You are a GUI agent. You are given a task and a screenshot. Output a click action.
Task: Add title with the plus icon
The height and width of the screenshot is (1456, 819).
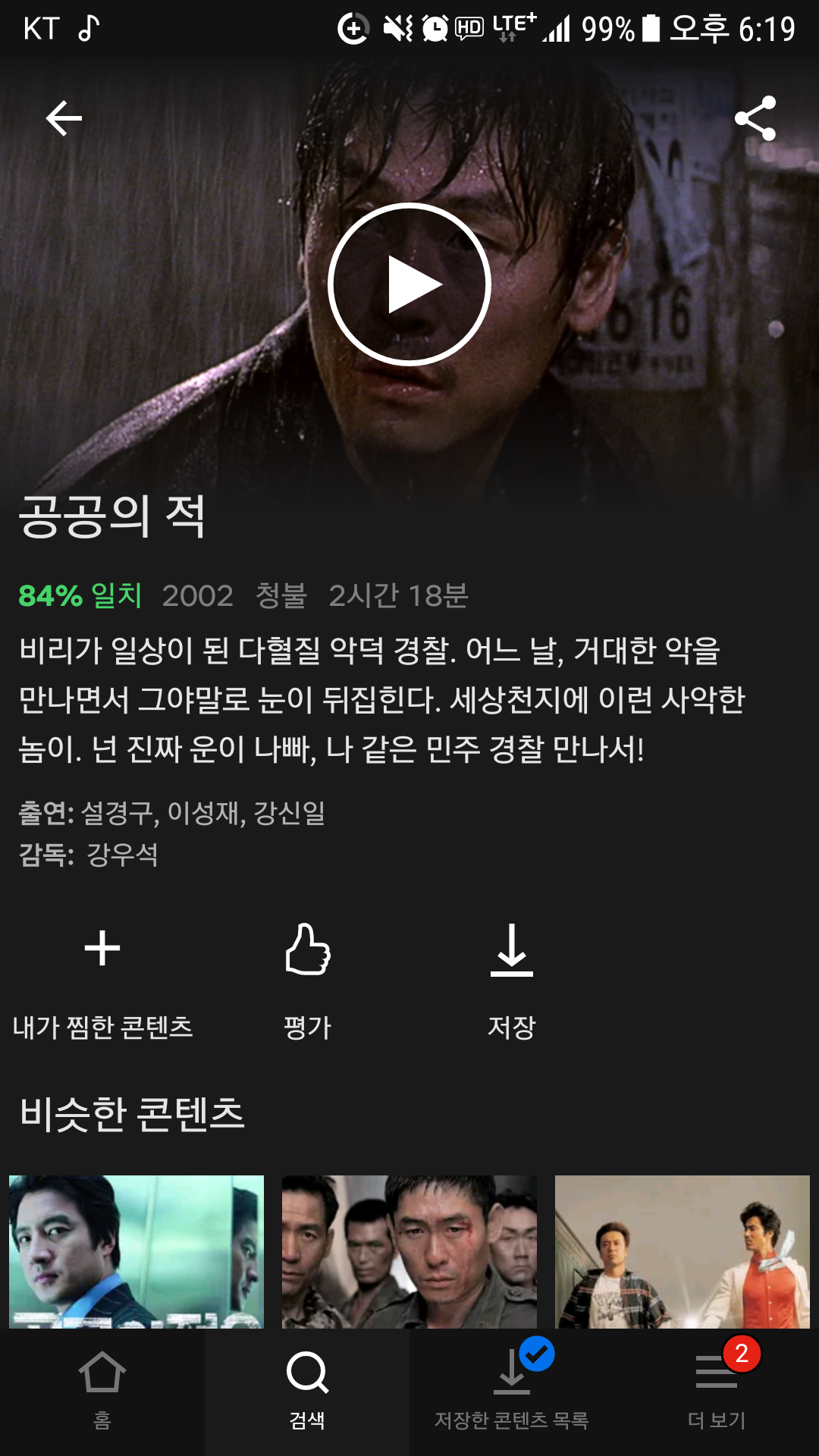point(102,949)
